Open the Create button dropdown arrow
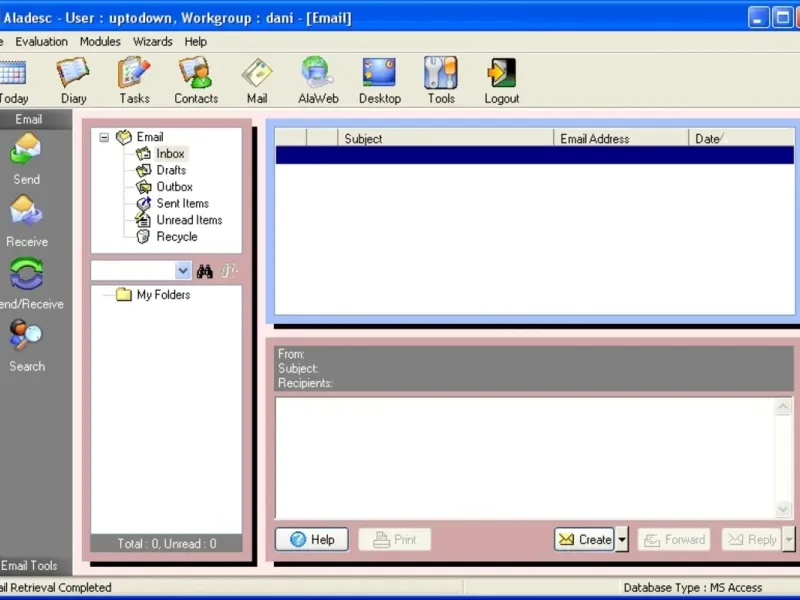The image size is (800, 600). [x=622, y=539]
